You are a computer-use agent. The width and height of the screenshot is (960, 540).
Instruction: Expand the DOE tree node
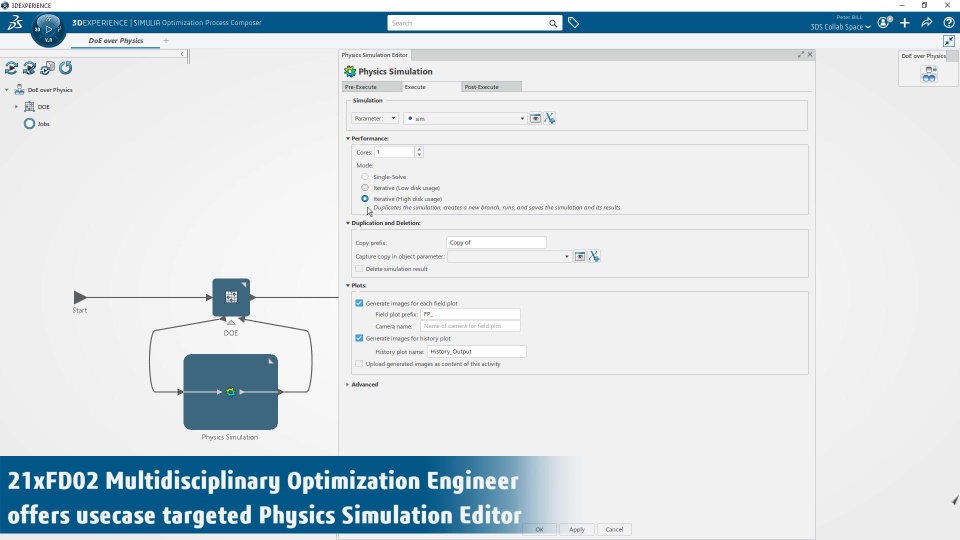point(17,107)
